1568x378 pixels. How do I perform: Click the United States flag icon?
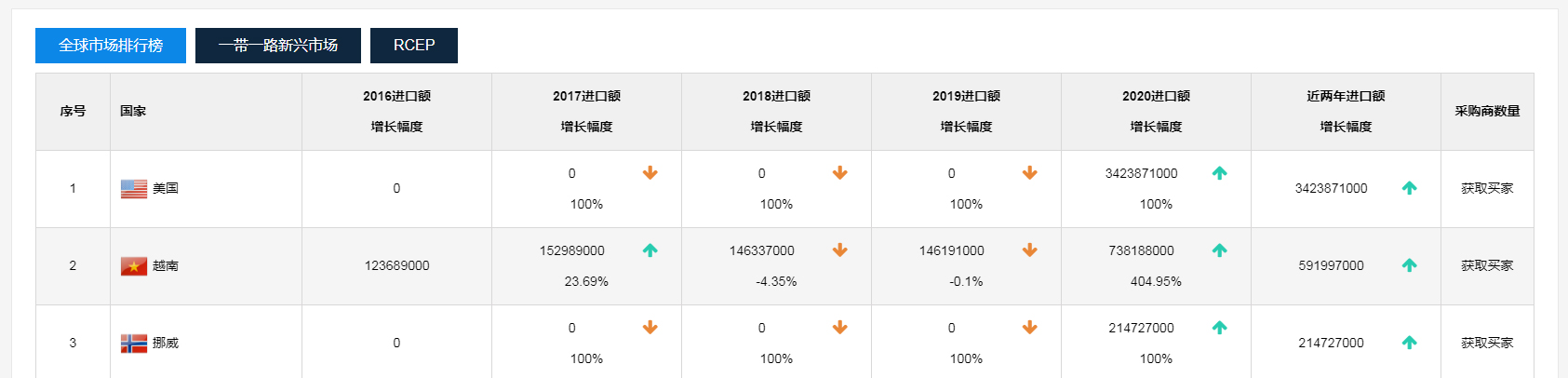point(134,189)
